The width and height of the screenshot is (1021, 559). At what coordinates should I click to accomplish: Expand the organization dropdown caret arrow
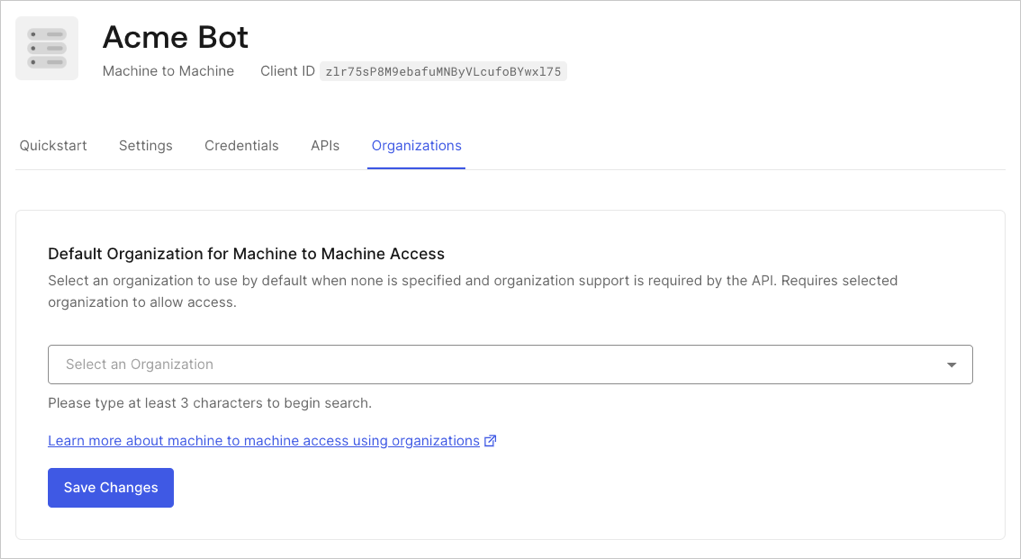click(x=951, y=365)
